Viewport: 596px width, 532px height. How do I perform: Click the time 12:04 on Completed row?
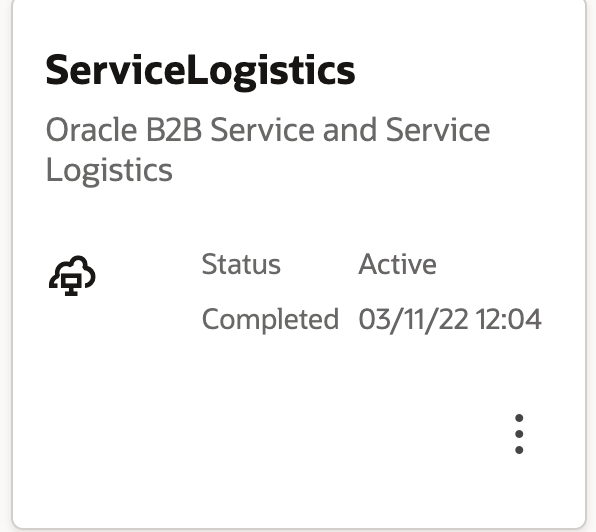point(509,319)
